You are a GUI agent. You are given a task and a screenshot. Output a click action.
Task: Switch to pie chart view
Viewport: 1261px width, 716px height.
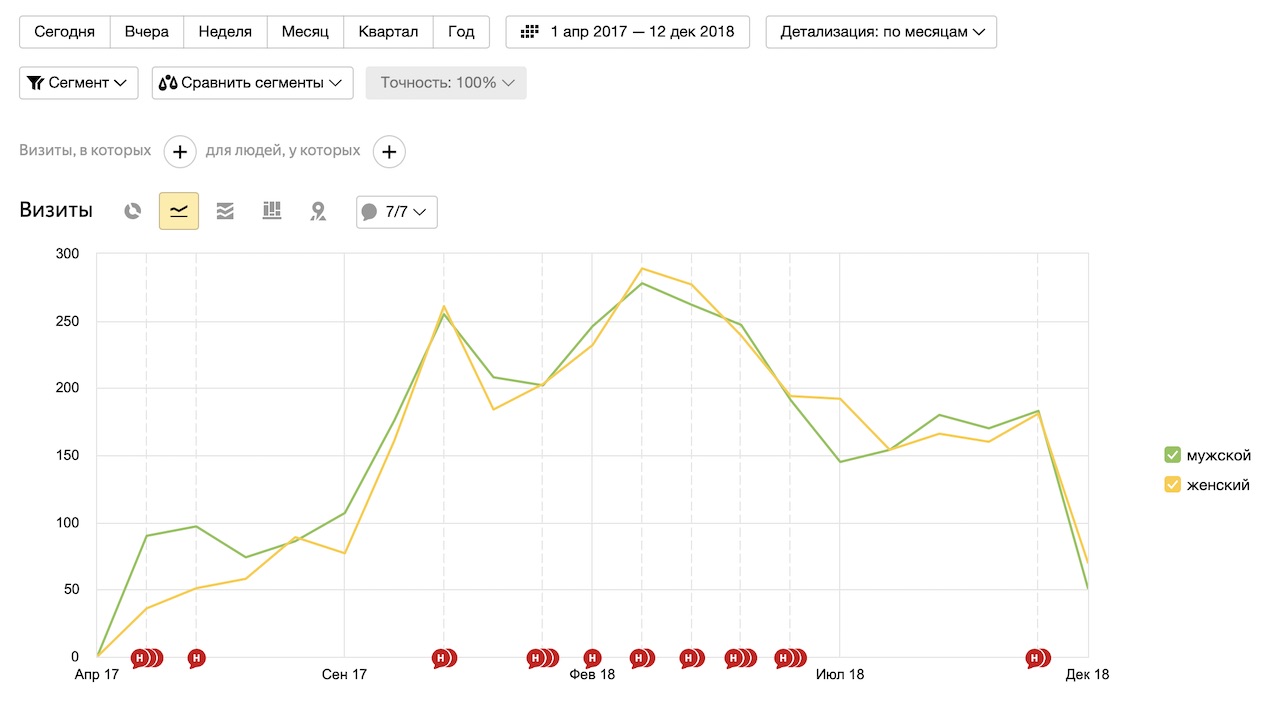click(x=133, y=211)
